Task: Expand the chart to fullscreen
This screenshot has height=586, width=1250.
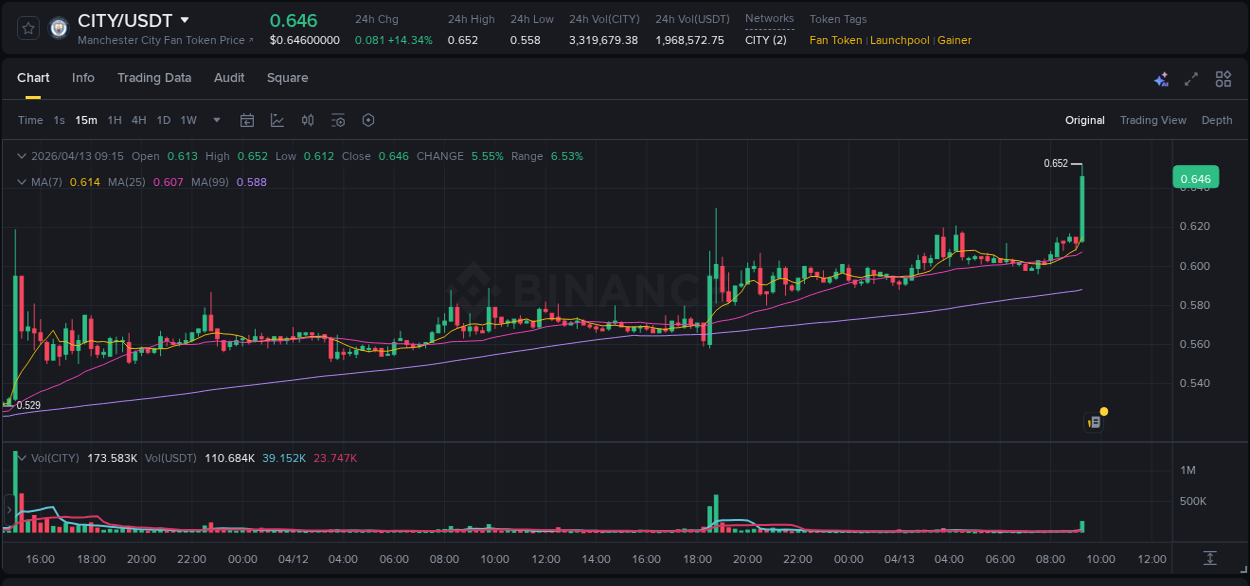Action: 1191,78
